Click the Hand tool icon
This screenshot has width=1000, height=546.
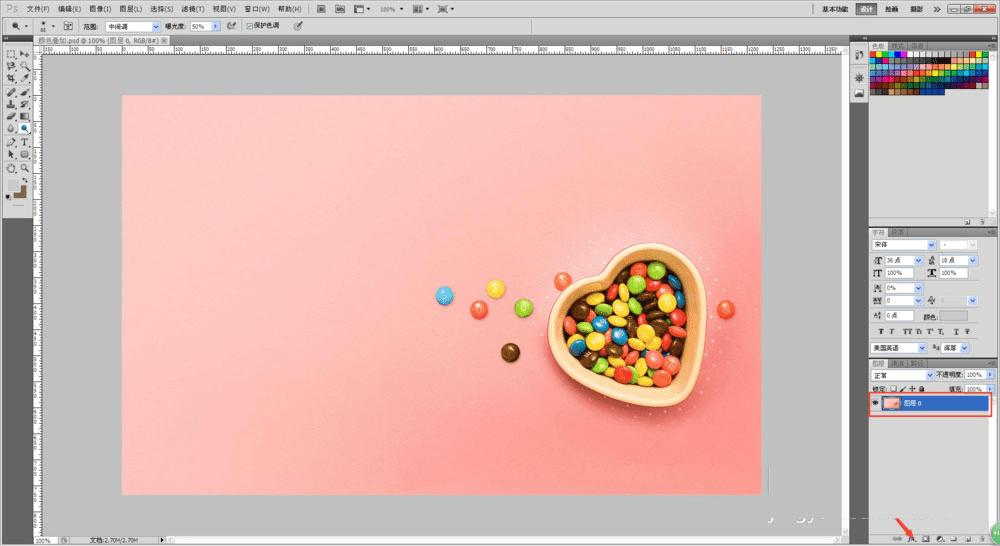(x=11, y=168)
